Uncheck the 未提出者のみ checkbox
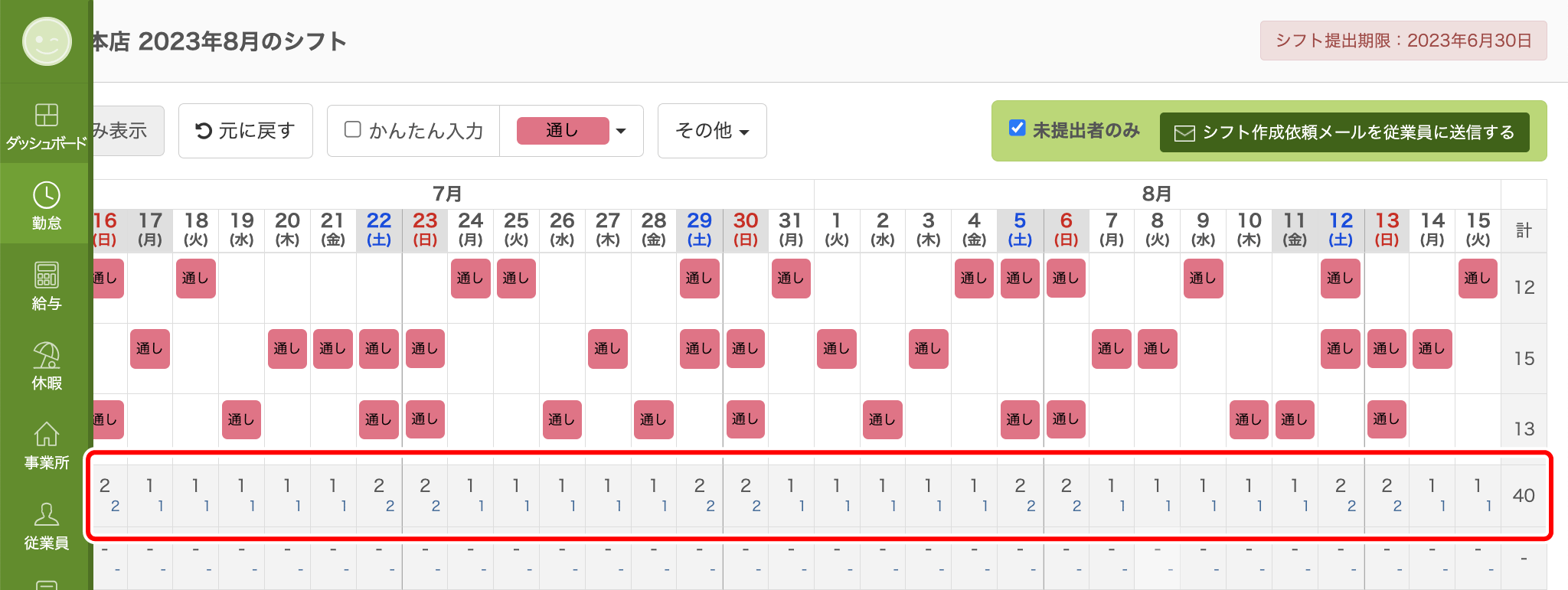This screenshot has width=1568, height=590. tap(1017, 128)
